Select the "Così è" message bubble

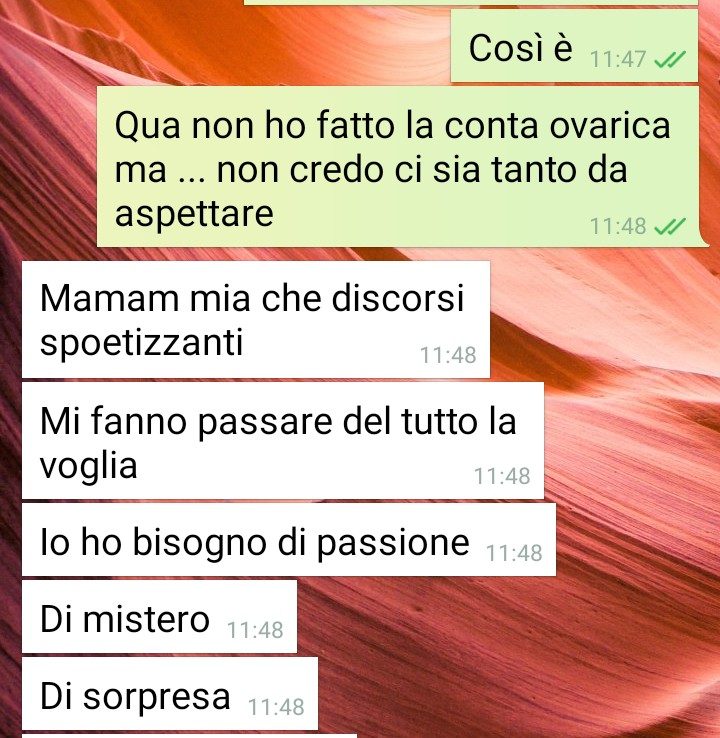click(574, 46)
